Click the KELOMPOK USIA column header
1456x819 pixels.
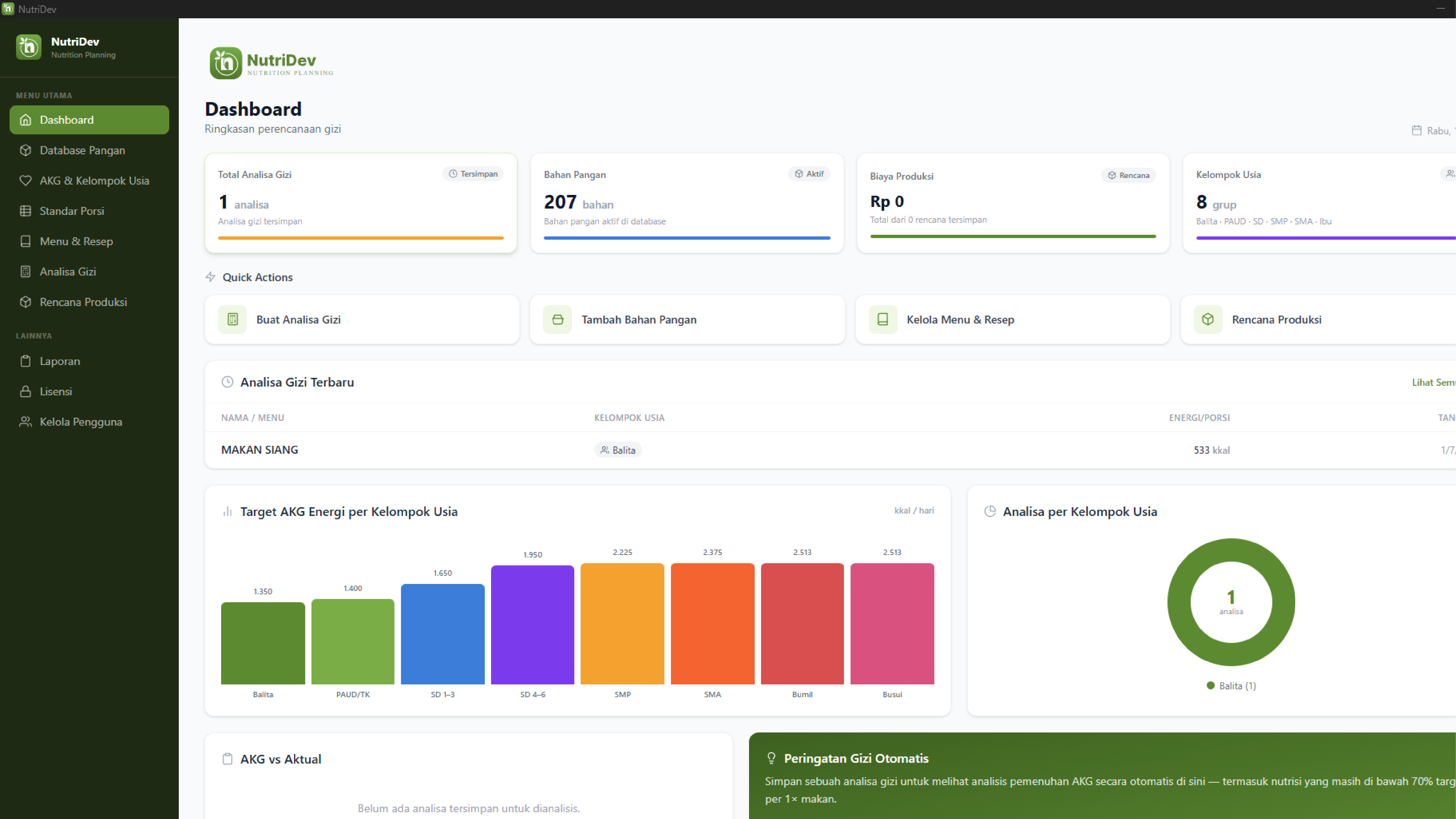(x=629, y=418)
